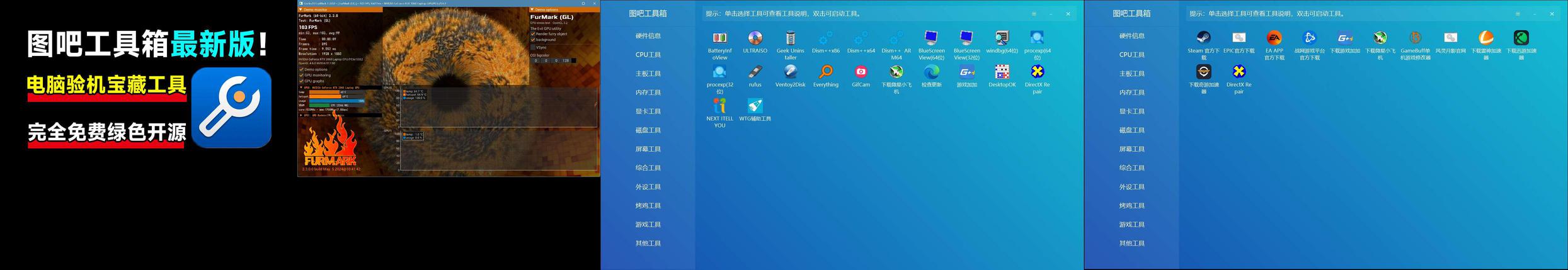The image size is (1568, 270).
Task: Select the Steam 官方下载 icon
Action: [1203, 38]
